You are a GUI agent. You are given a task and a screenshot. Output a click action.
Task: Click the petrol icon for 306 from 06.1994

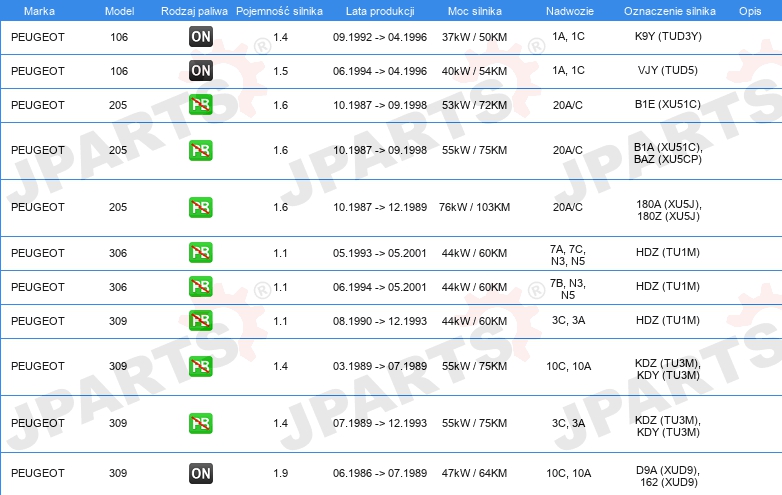201,286
